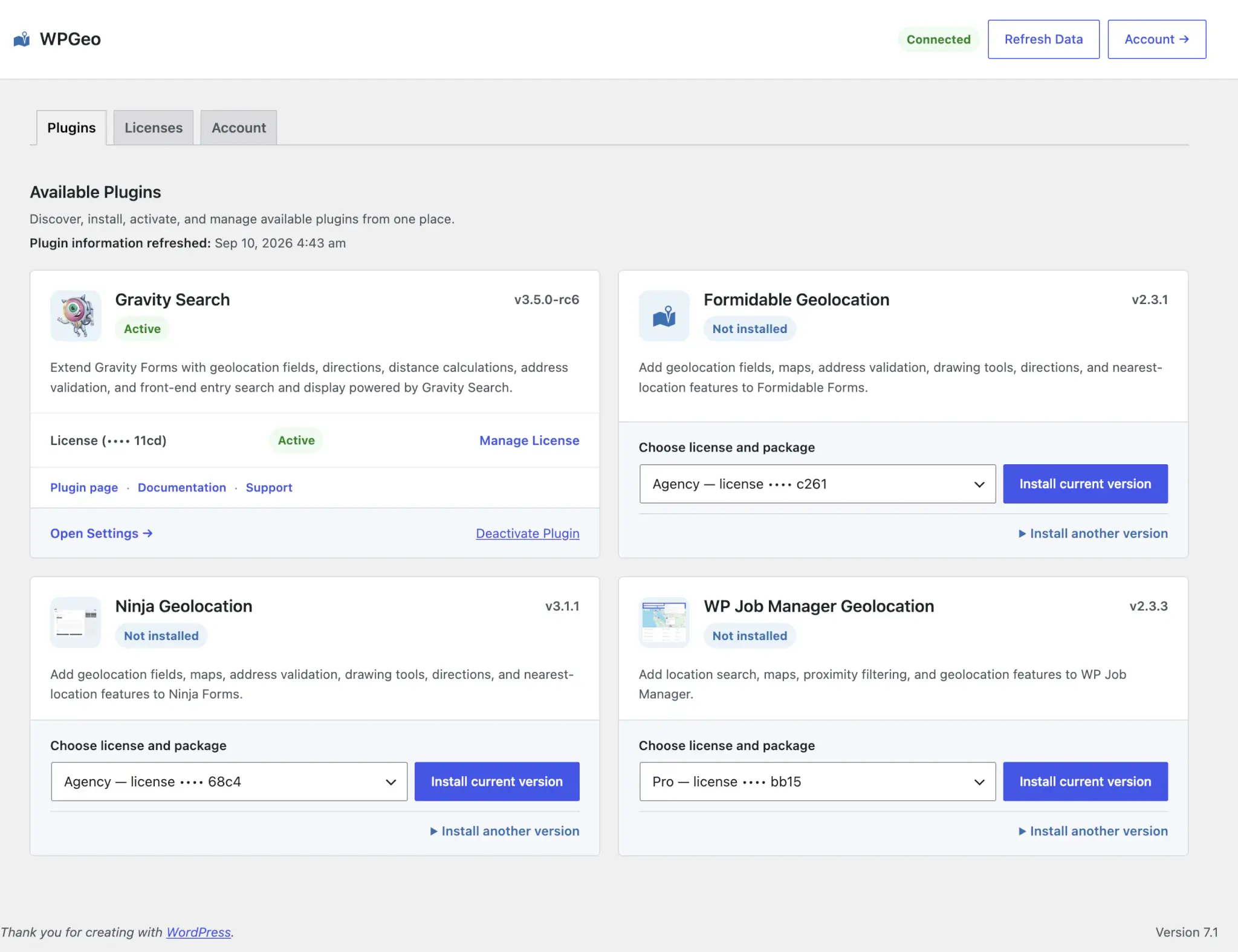Open Ninja Geolocation license dropdown
Viewport: 1238px width, 952px height.
(x=229, y=781)
